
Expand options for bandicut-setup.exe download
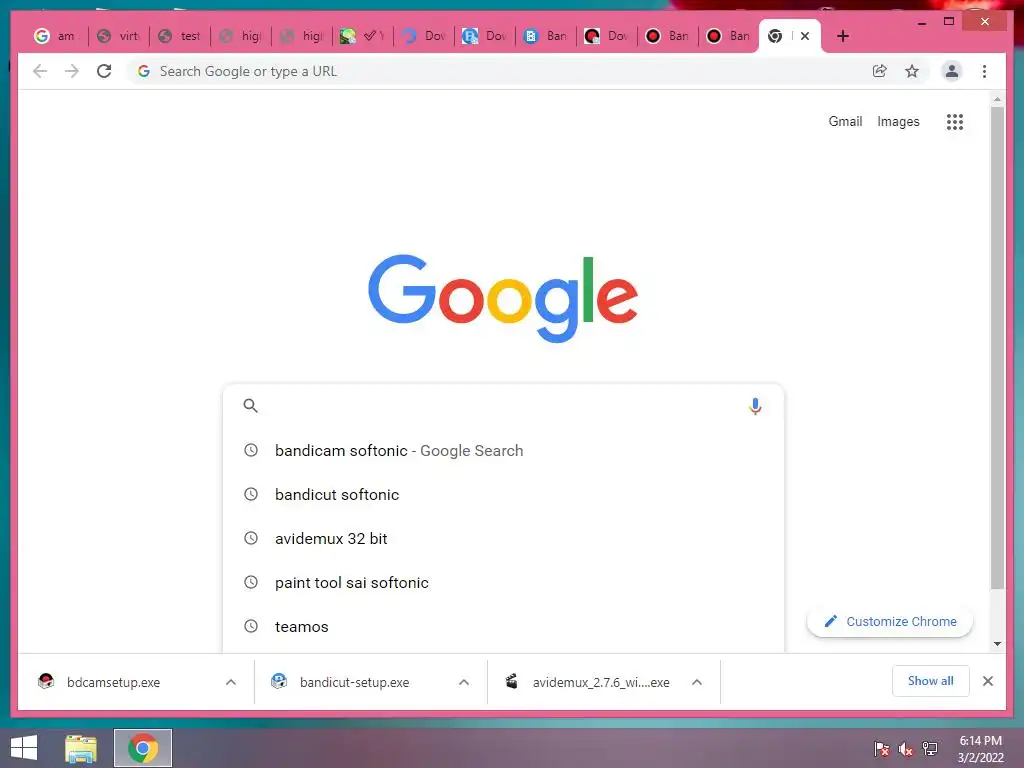pyautogui.click(x=464, y=682)
